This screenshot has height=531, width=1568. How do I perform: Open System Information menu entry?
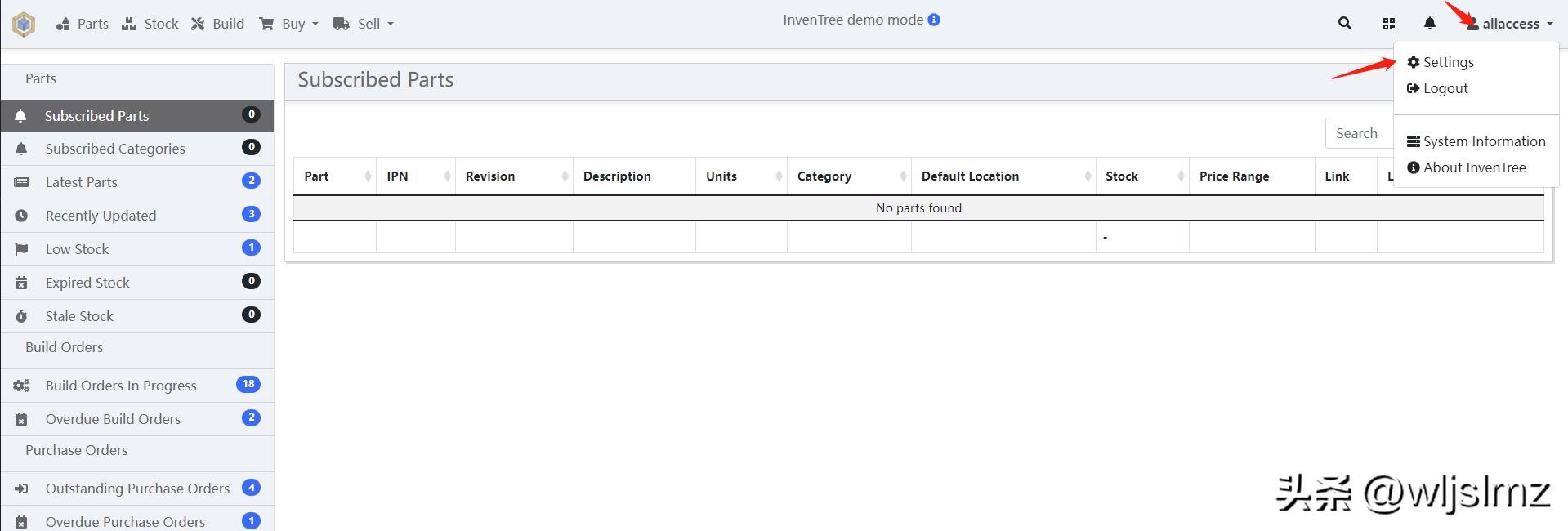(1483, 141)
